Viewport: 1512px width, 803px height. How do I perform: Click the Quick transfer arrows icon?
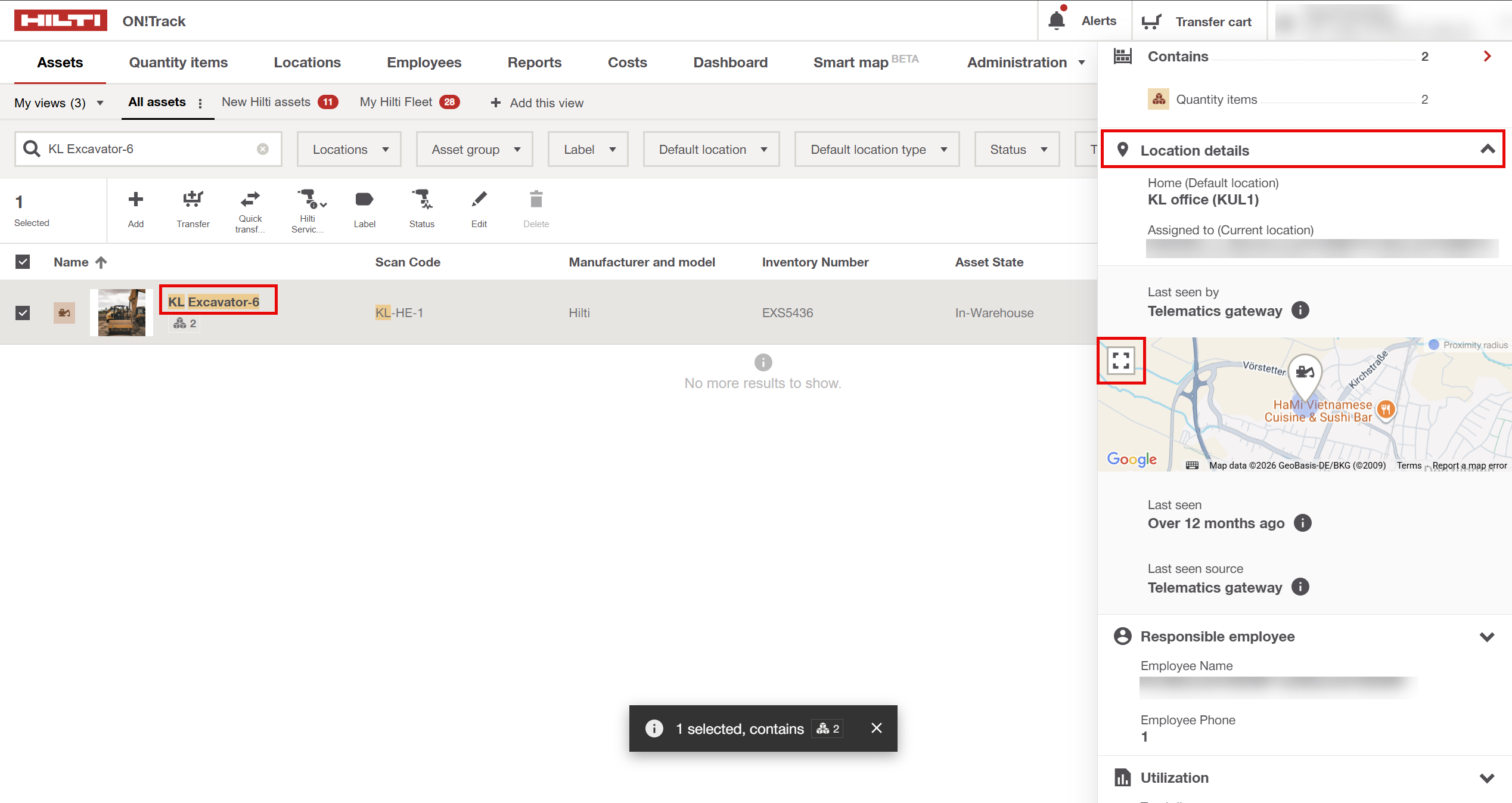250,199
